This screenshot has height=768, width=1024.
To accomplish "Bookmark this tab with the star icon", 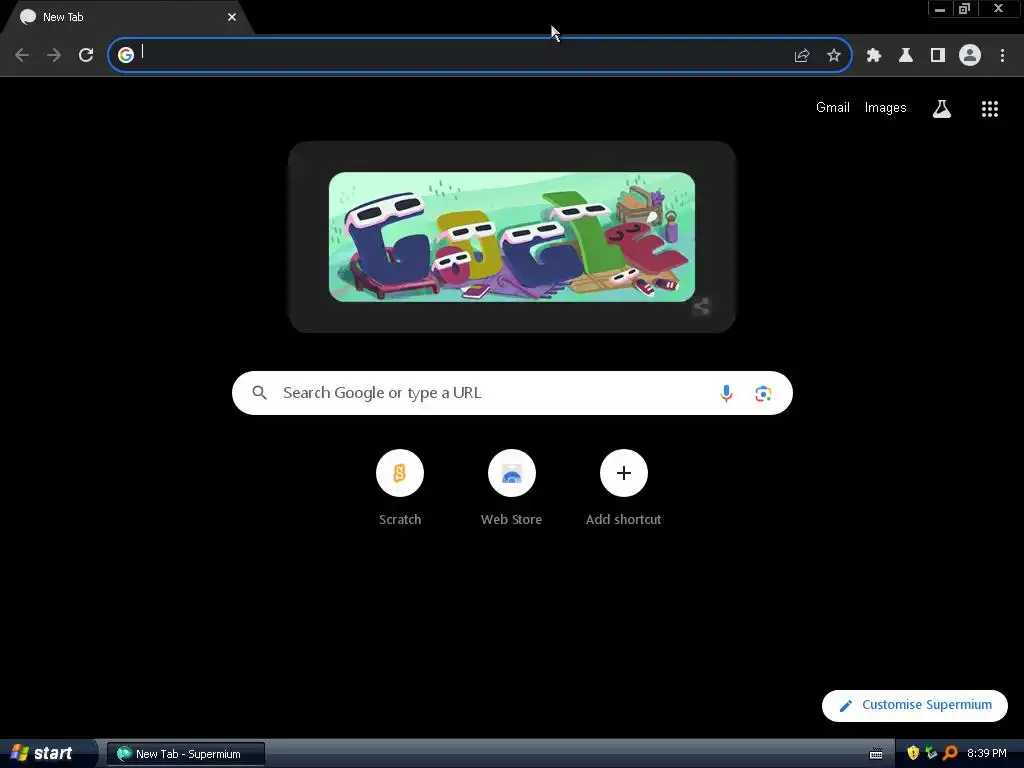I will pyautogui.click(x=834, y=56).
